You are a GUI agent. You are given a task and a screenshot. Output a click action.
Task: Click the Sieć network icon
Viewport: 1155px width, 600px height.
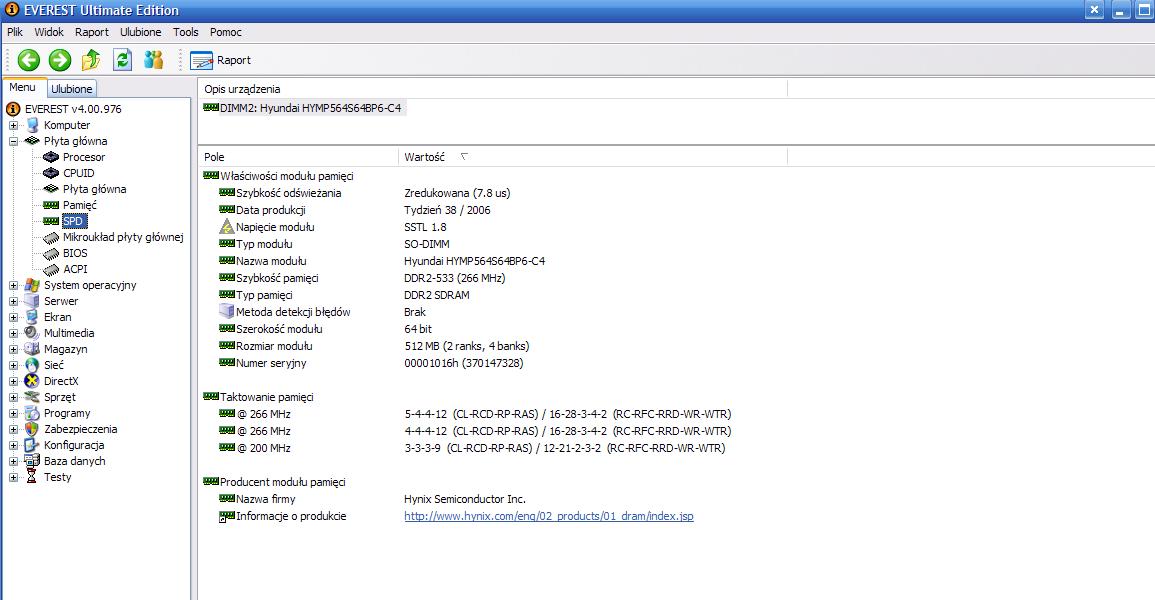coord(32,365)
